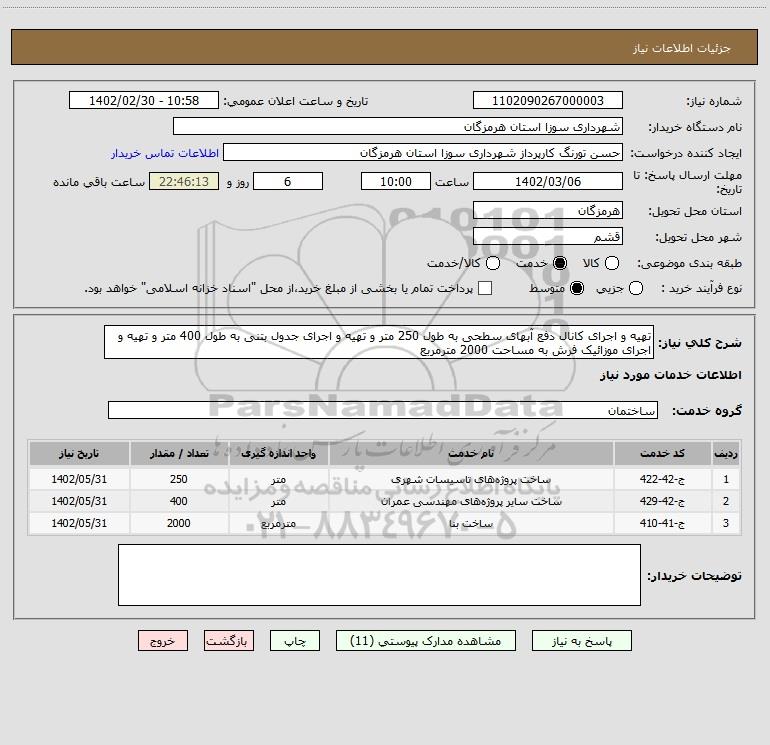Image resolution: width=770 pixels, height=745 pixels.
Task: Click service code ج-42-422
Action: pyautogui.click(x=662, y=479)
